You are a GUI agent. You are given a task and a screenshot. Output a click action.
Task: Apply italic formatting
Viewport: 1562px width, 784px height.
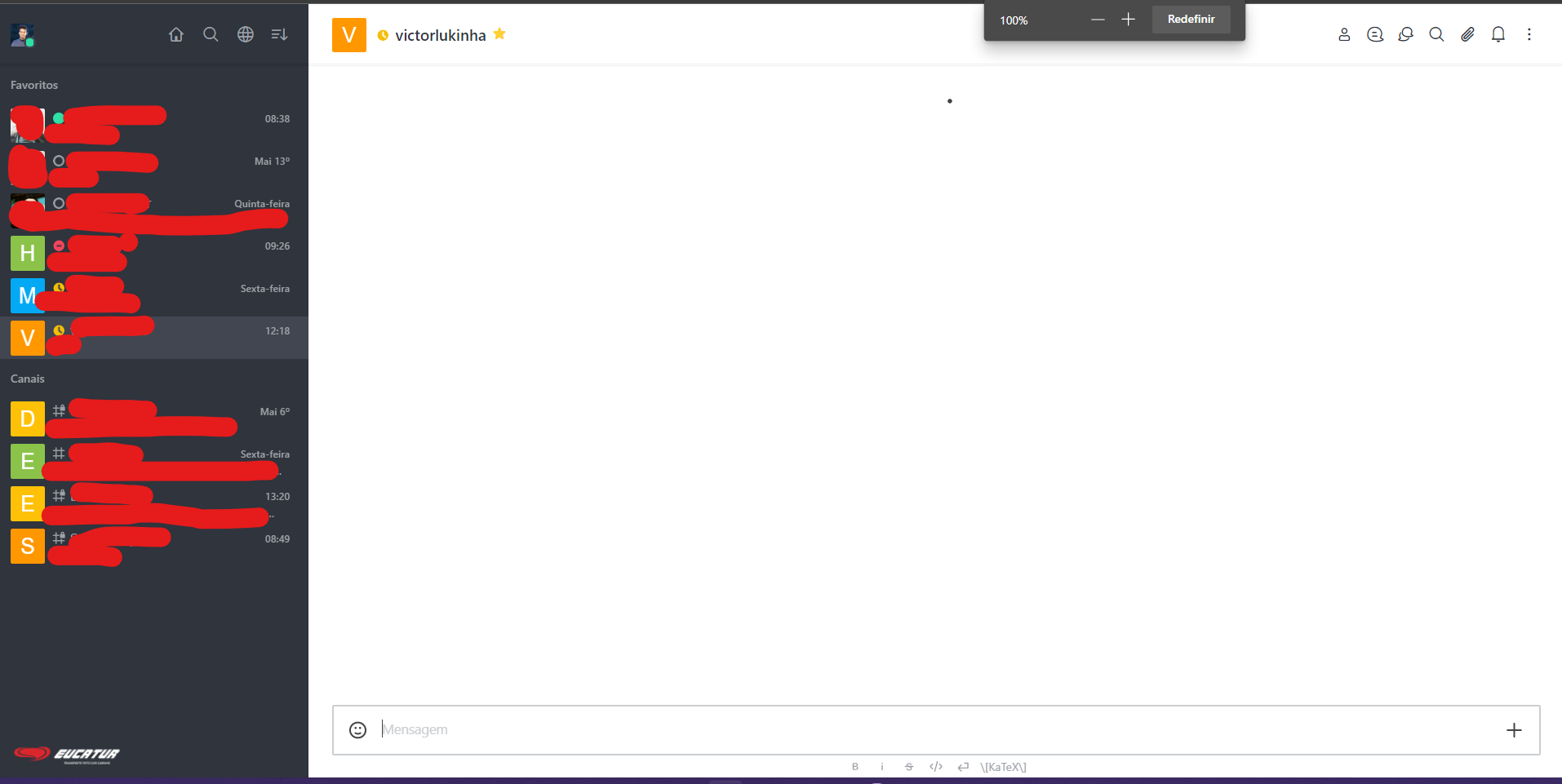pos(882,767)
